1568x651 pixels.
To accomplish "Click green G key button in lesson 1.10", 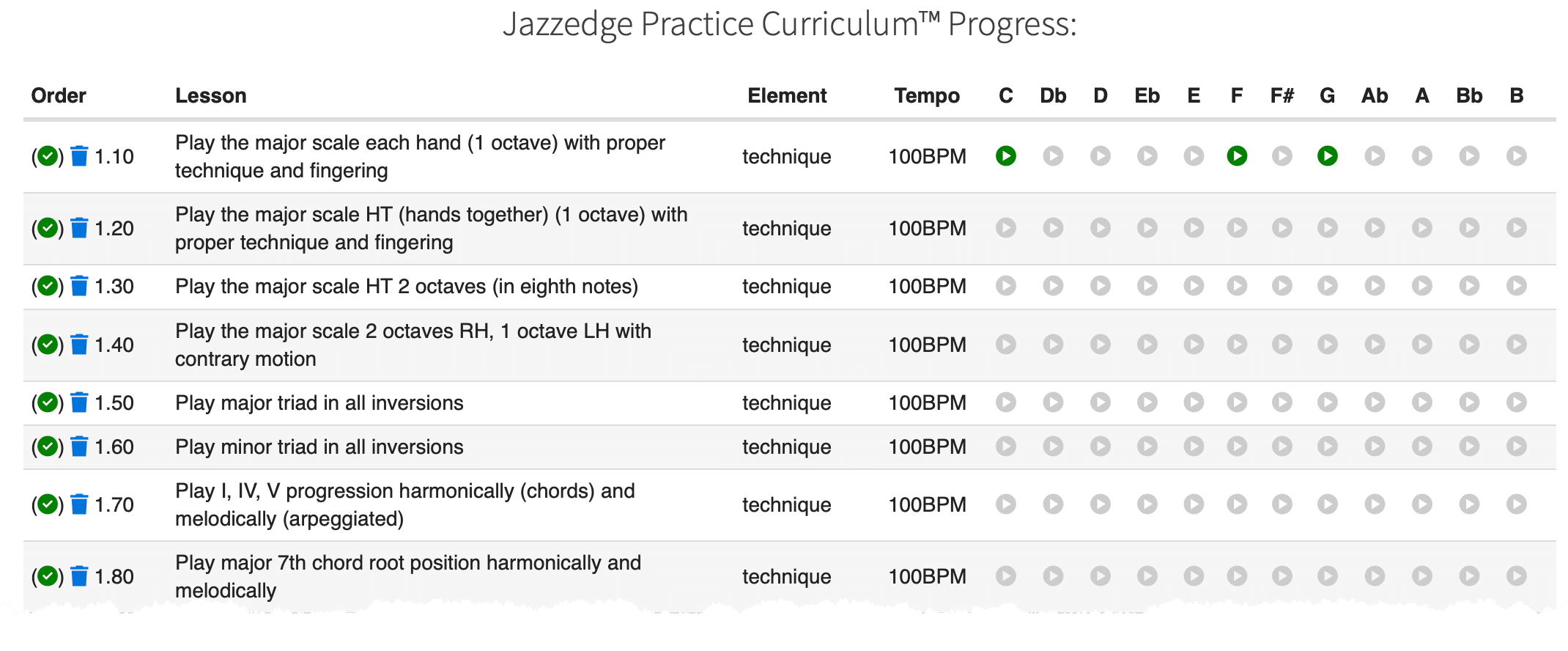I will pyautogui.click(x=1327, y=156).
